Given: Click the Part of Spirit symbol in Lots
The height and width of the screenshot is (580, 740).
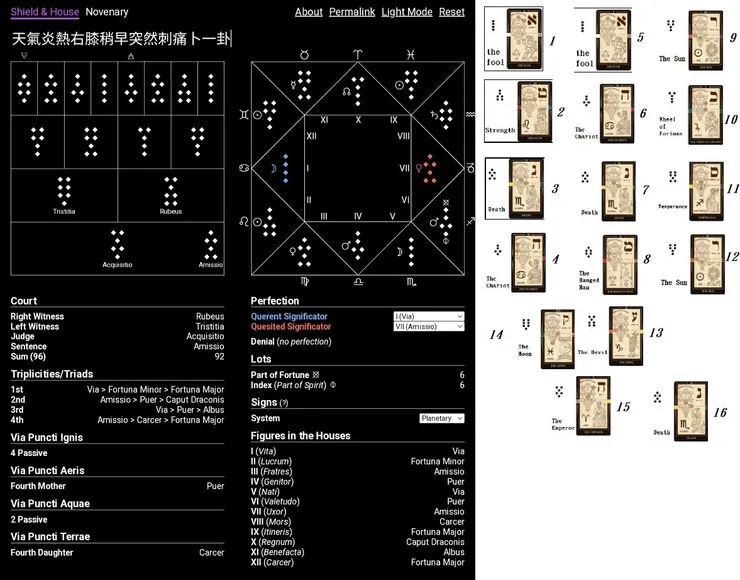Looking at the screenshot, I should (x=333, y=385).
